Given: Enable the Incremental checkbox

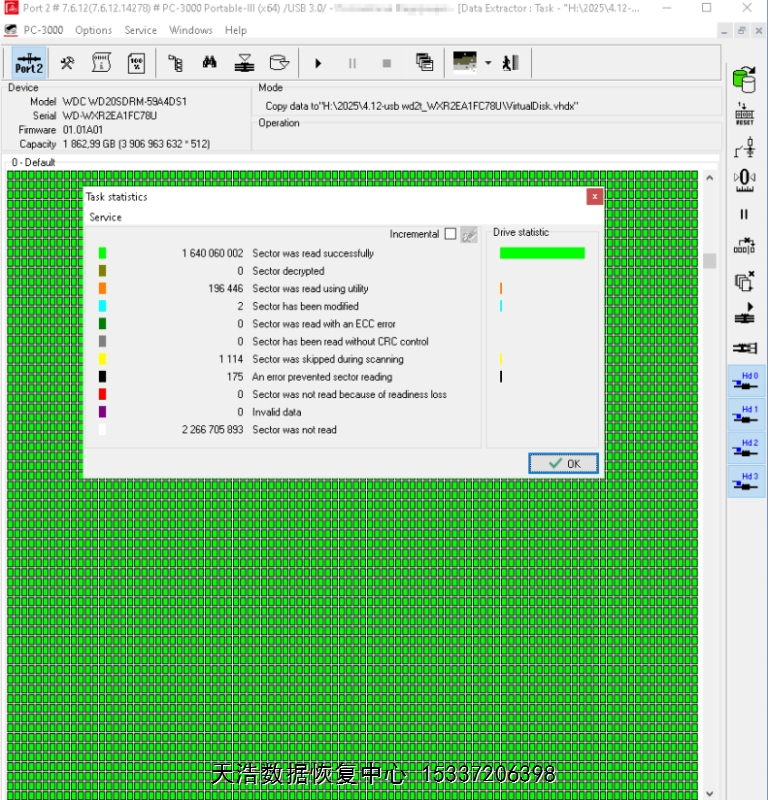Looking at the screenshot, I should click(x=450, y=234).
